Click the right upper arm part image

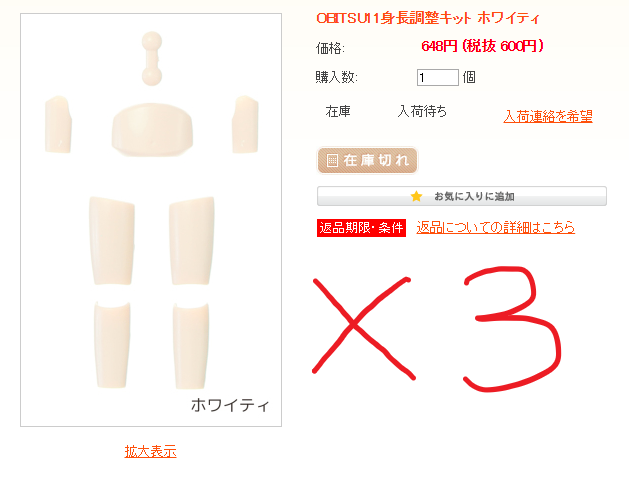pyautogui.click(x=245, y=124)
